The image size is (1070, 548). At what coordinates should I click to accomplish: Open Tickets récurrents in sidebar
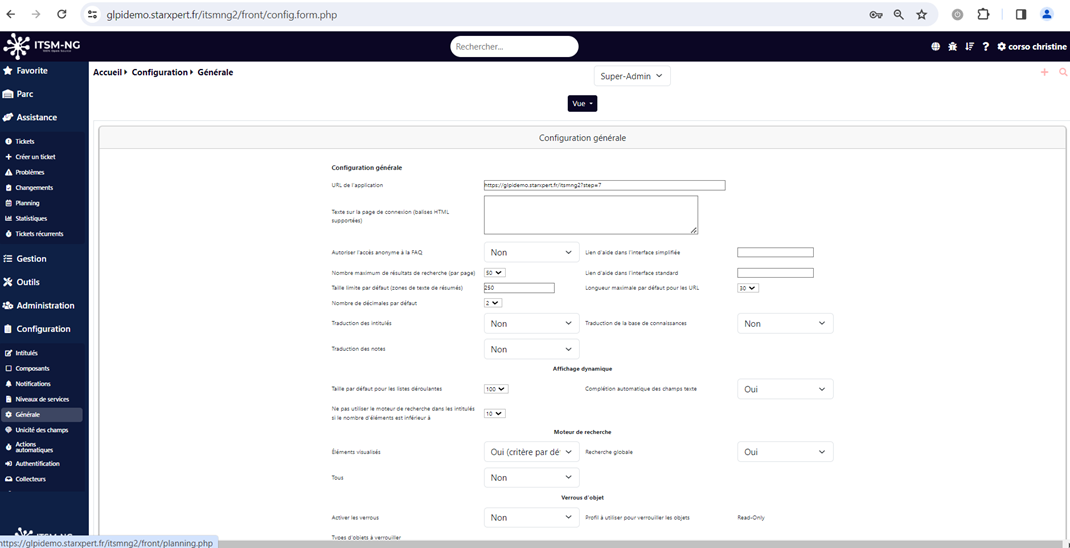coord(42,233)
